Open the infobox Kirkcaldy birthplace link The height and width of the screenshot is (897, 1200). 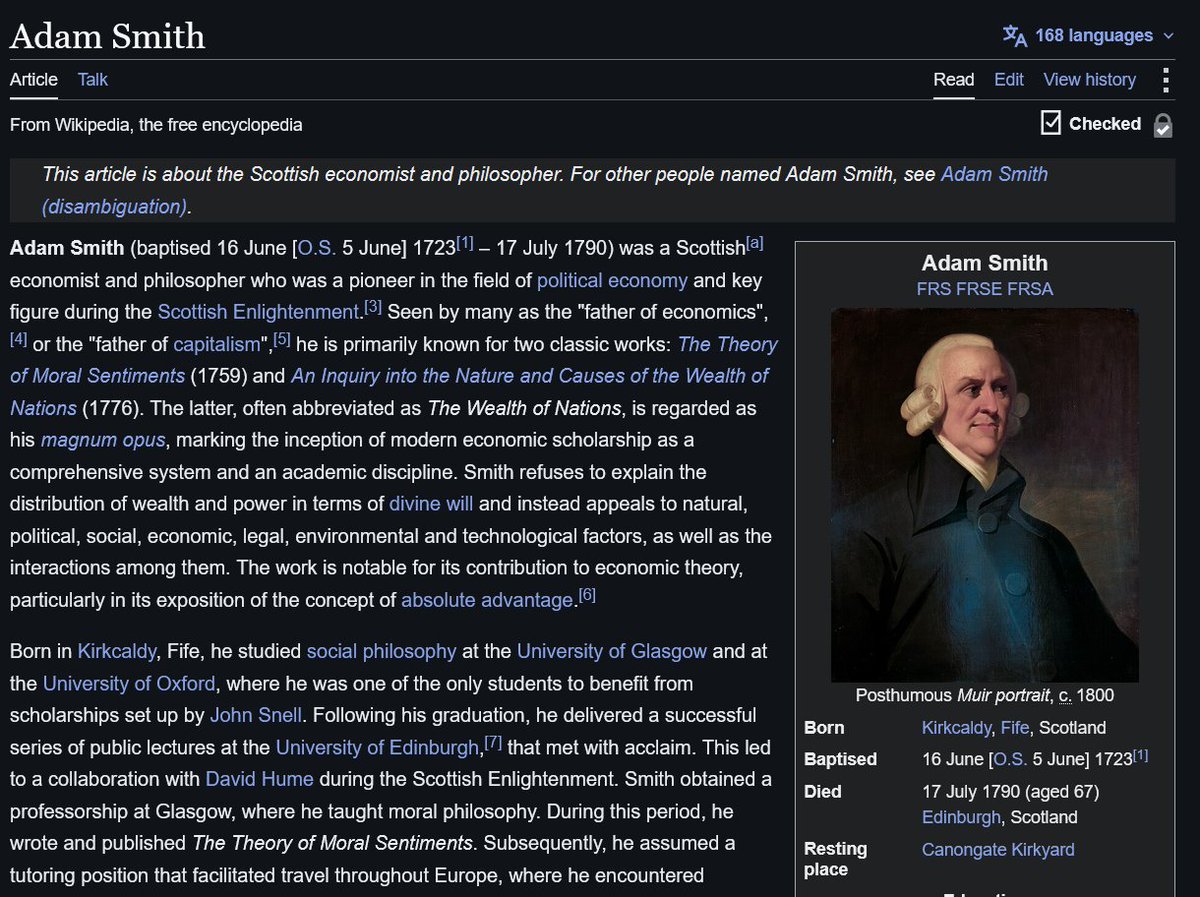(x=955, y=728)
